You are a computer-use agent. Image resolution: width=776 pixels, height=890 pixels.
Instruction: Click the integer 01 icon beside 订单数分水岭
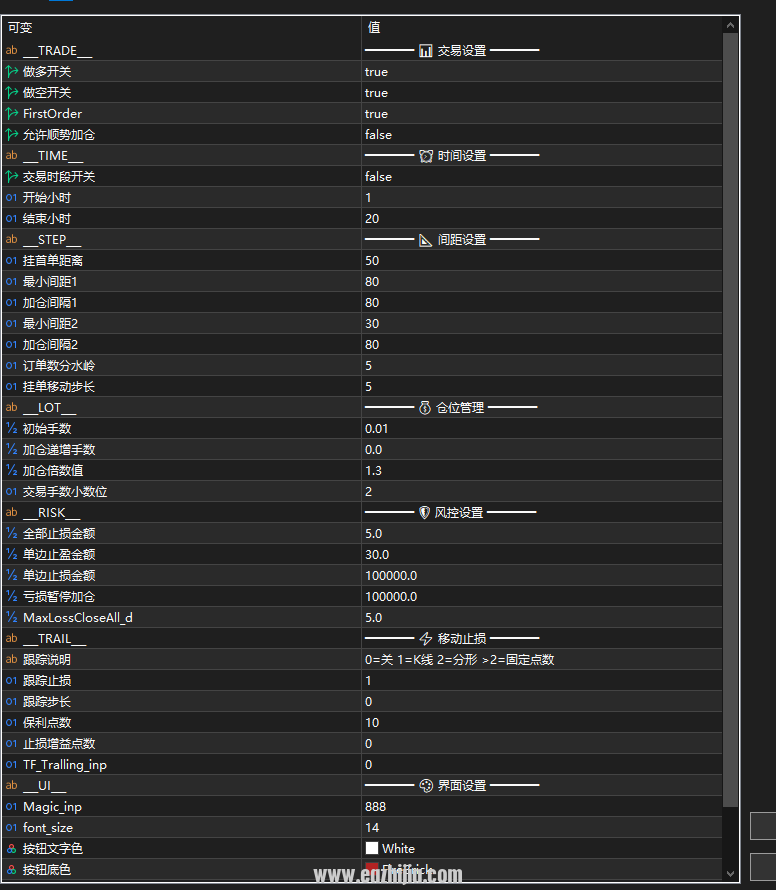(x=11, y=366)
